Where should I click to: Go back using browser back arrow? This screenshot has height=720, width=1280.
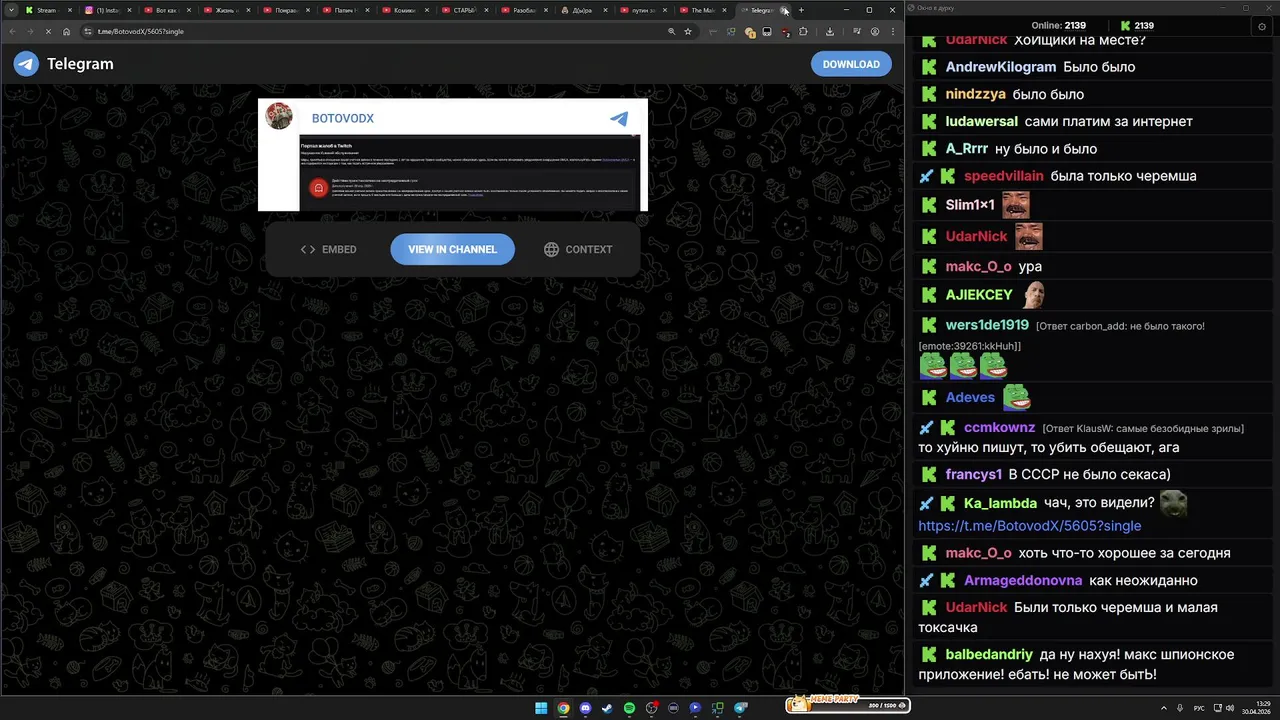(x=13, y=31)
